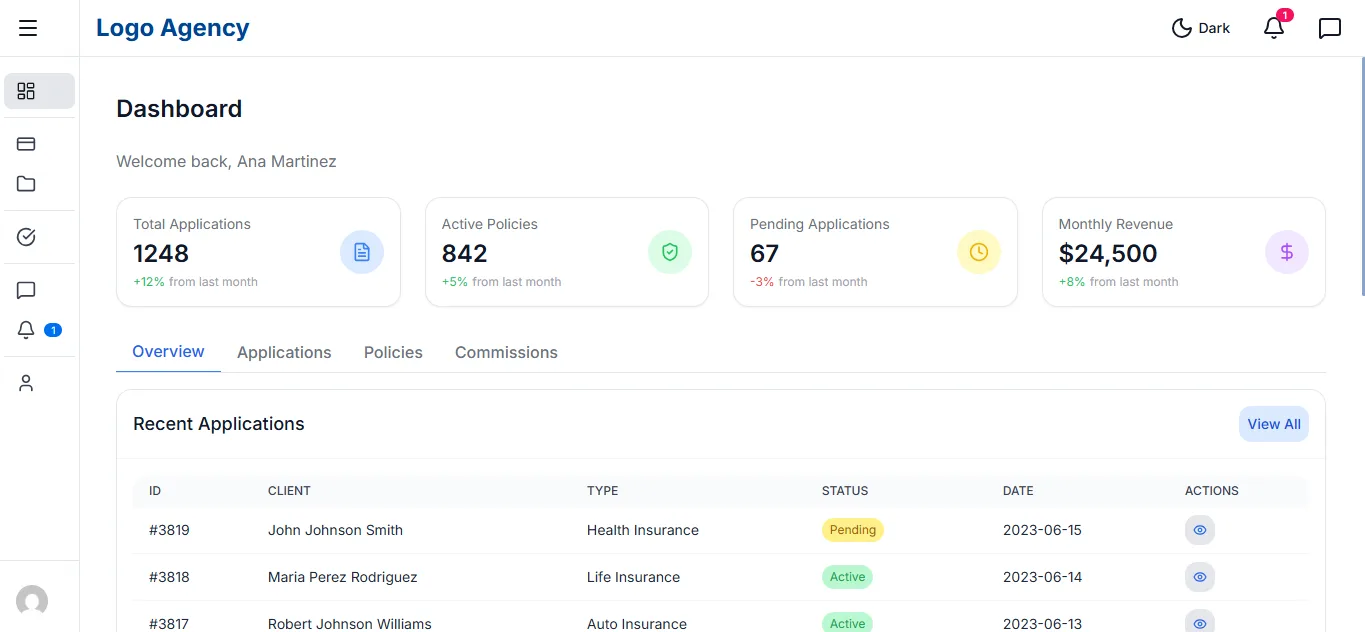This screenshot has height=632, width=1365.
Task: Click the user avatar at sidebar bottom
Action: [32, 601]
